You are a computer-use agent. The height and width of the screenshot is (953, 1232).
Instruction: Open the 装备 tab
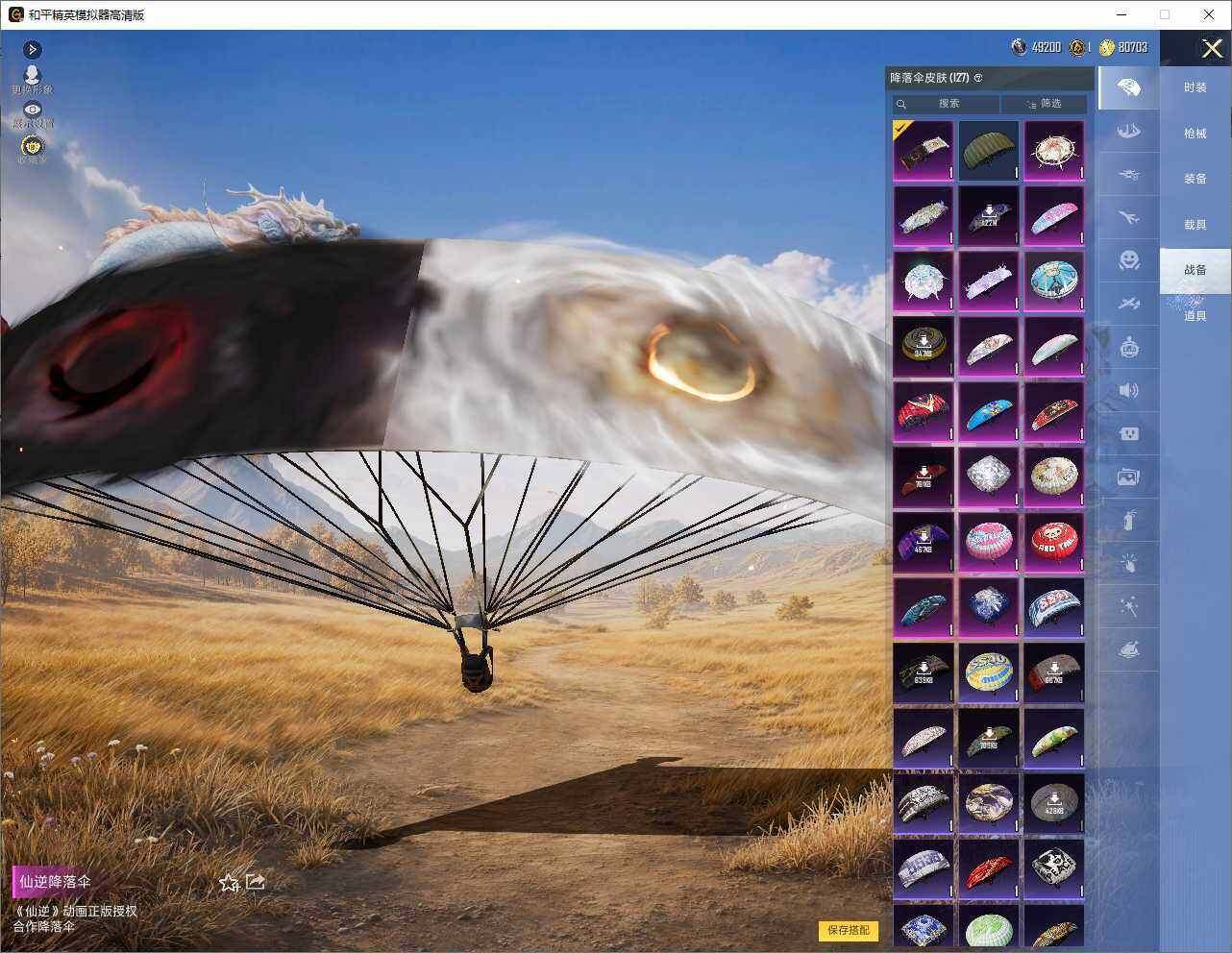coord(1195,179)
